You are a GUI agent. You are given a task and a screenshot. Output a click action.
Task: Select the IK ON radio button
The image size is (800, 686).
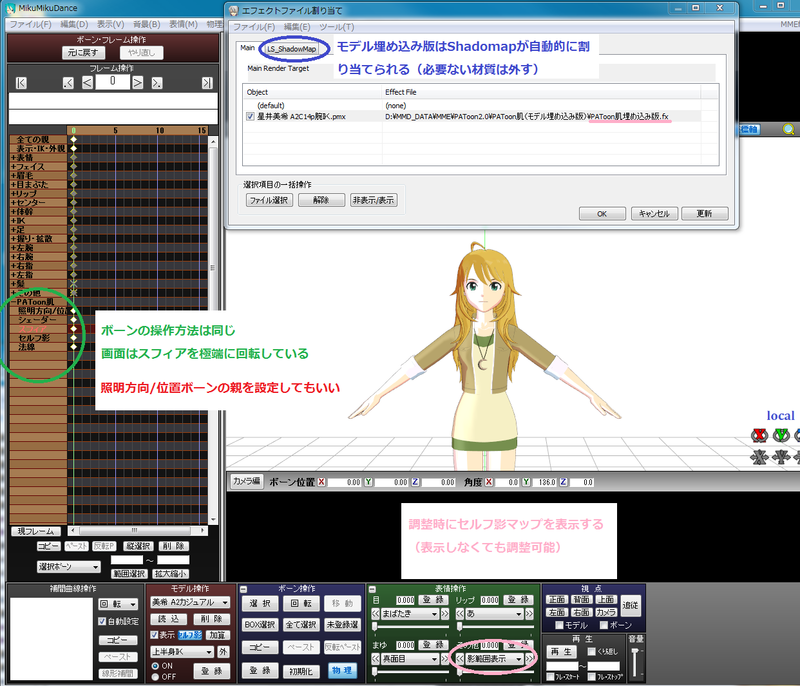pos(155,666)
